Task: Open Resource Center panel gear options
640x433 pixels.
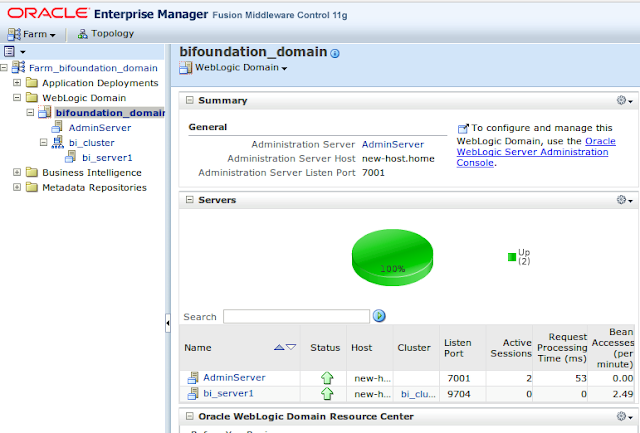Action: tap(623, 416)
